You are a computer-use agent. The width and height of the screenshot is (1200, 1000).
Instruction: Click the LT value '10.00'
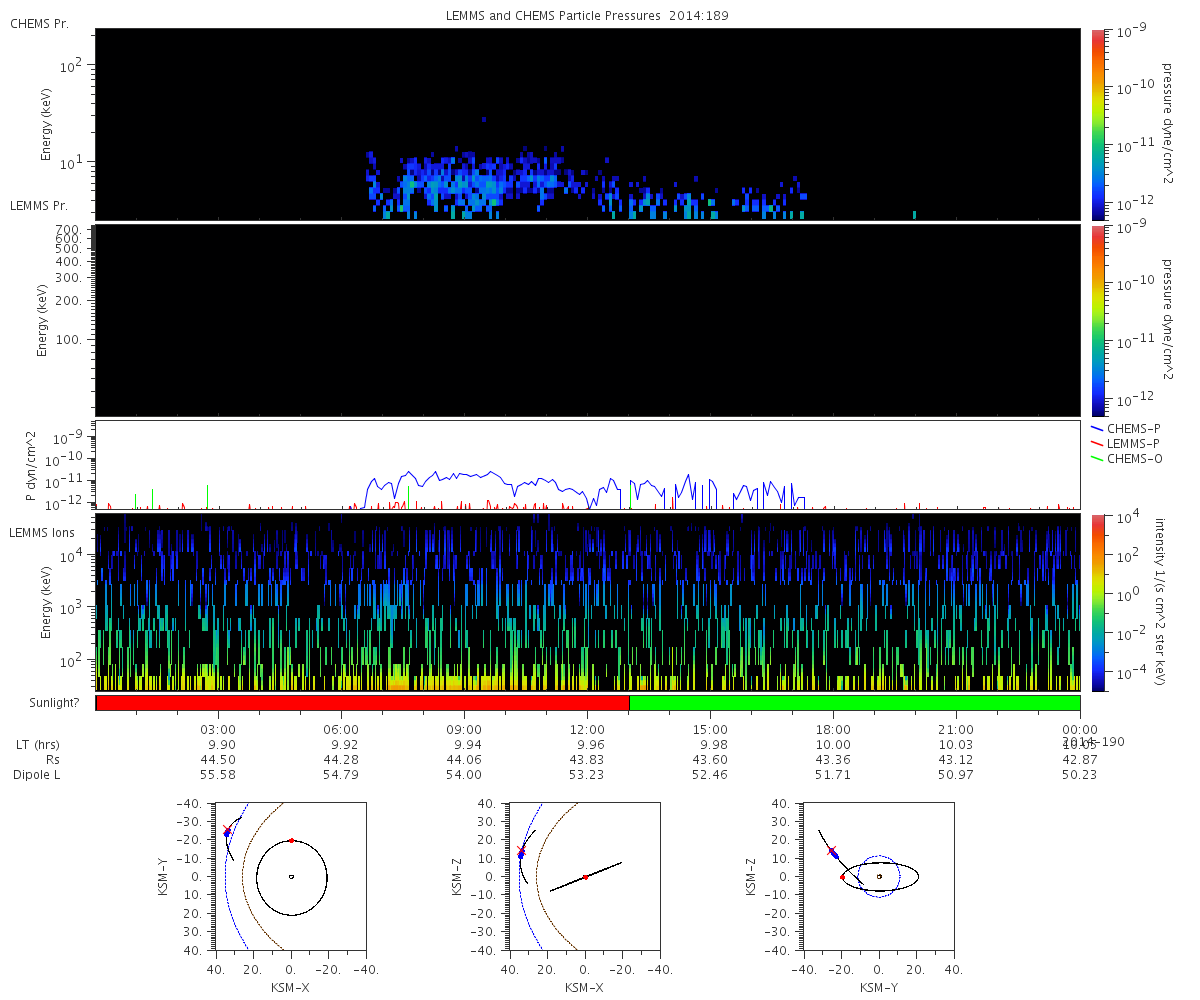834,745
